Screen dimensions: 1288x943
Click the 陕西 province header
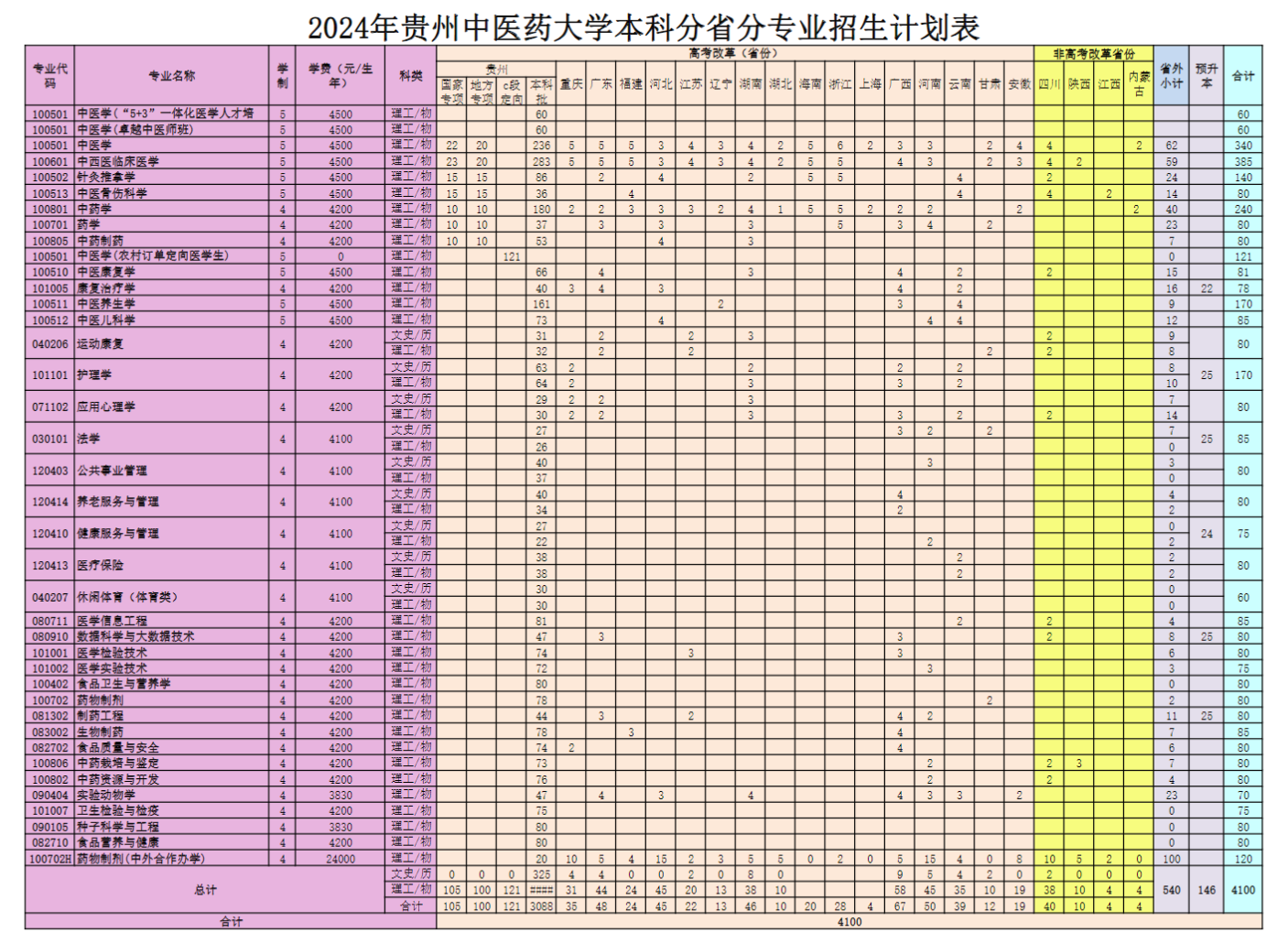click(x=1079, y=84)
